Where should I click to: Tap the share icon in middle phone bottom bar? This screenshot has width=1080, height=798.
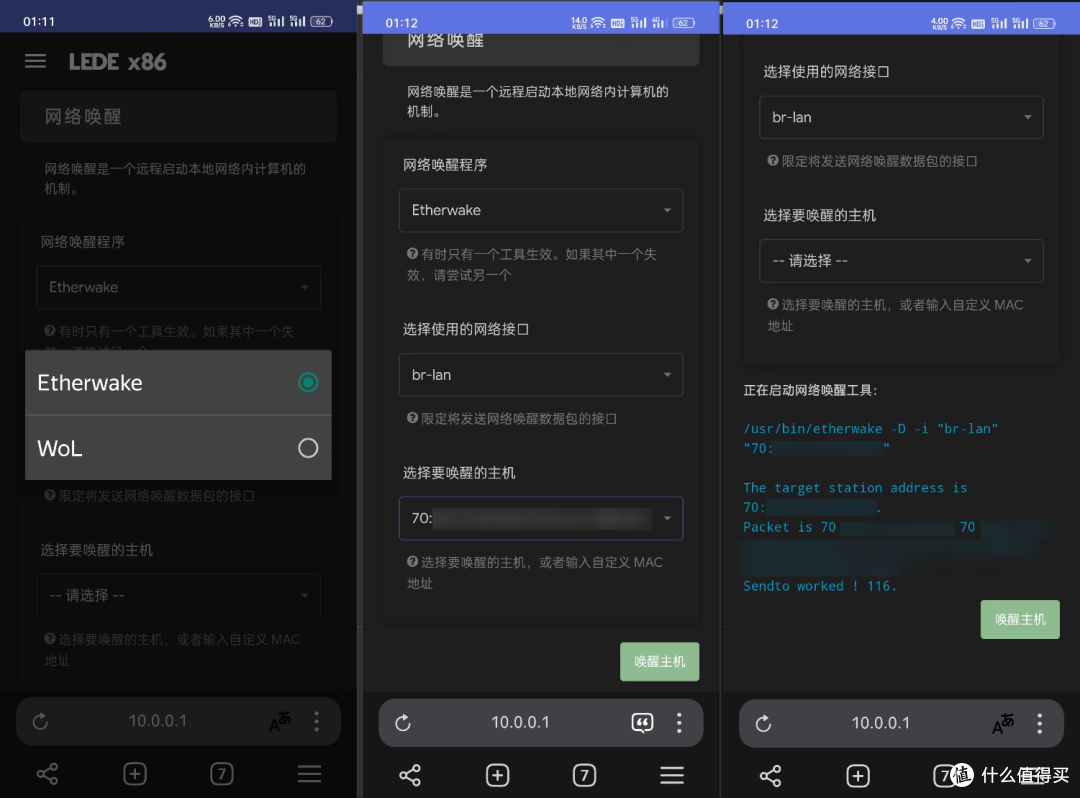410,775
